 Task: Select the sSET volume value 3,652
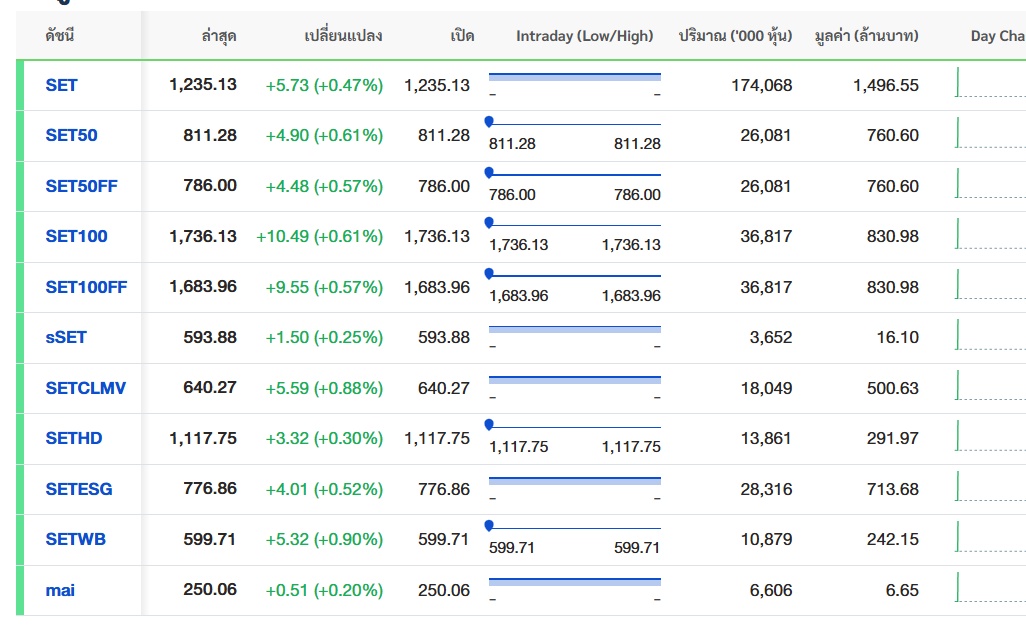click(x=771, y=338)
